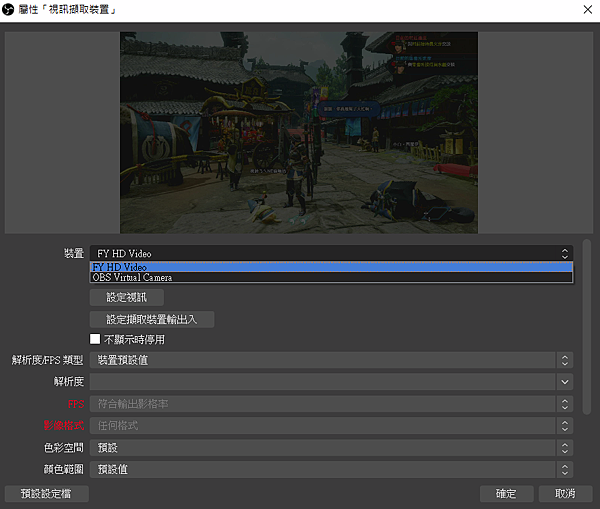This screenshot has height=509, width=600.
Task: Open the 裝置 device dropdown arrow
Action: (x=565, y=253)
